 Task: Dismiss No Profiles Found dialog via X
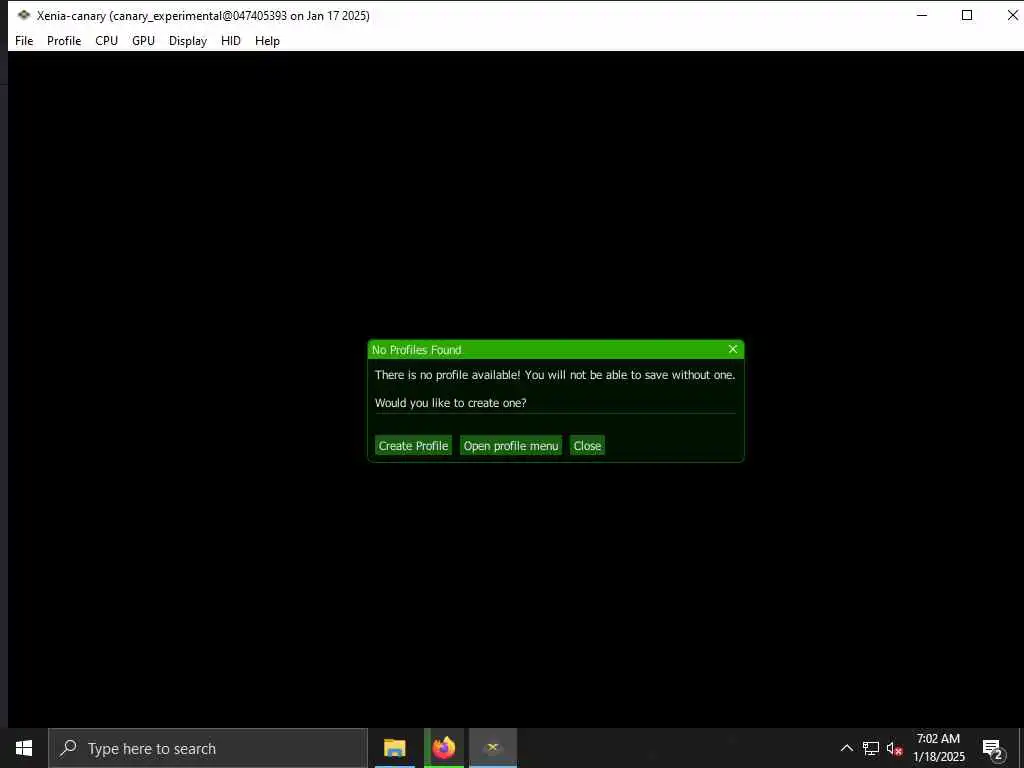click(733, 349)
